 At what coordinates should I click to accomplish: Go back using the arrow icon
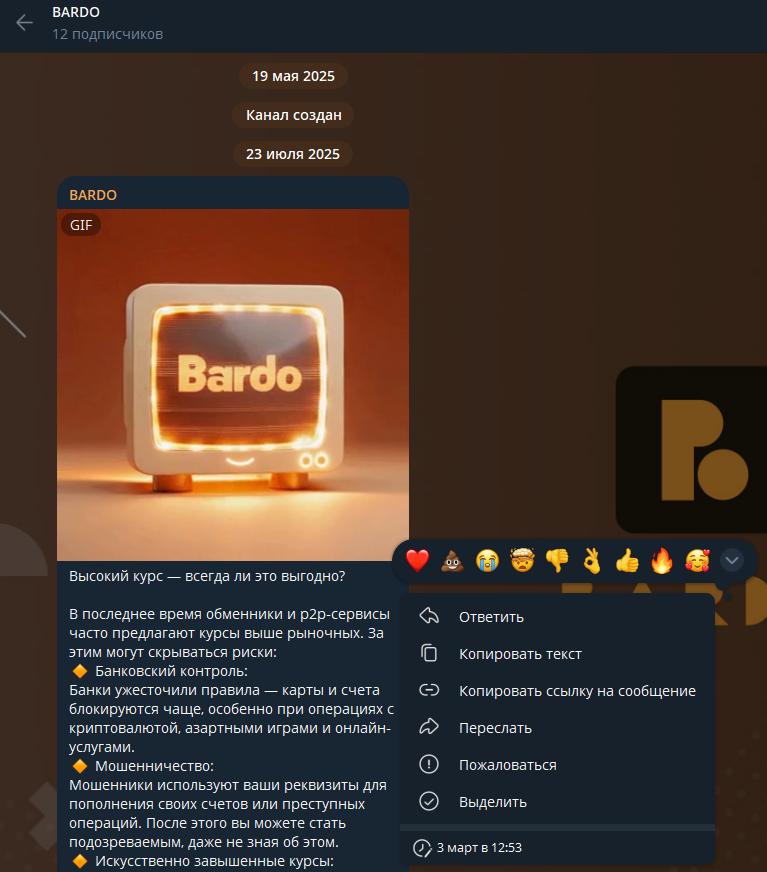tap(24, 23)
